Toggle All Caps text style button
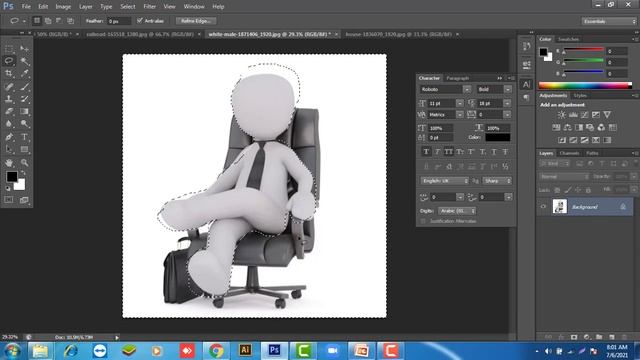 [x=449, y=152]
